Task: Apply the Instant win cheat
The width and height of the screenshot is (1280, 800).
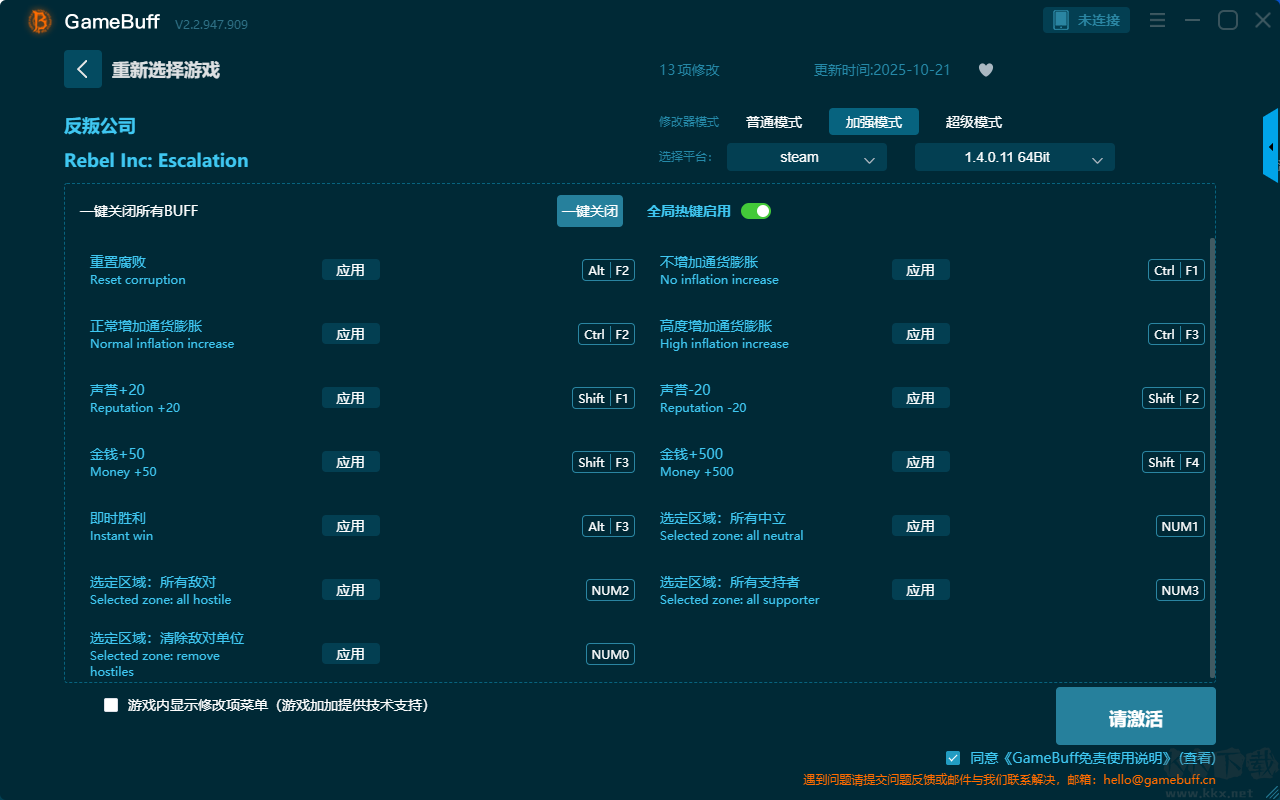Action: pyautogui.click(x=350, y=526)
